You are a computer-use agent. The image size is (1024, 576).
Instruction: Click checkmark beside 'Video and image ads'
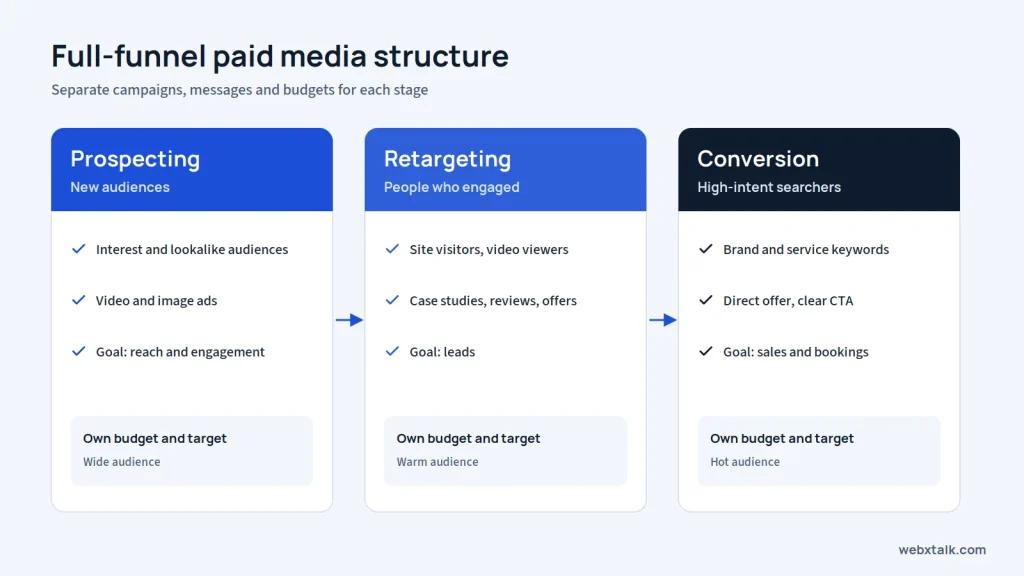(78, 300)
